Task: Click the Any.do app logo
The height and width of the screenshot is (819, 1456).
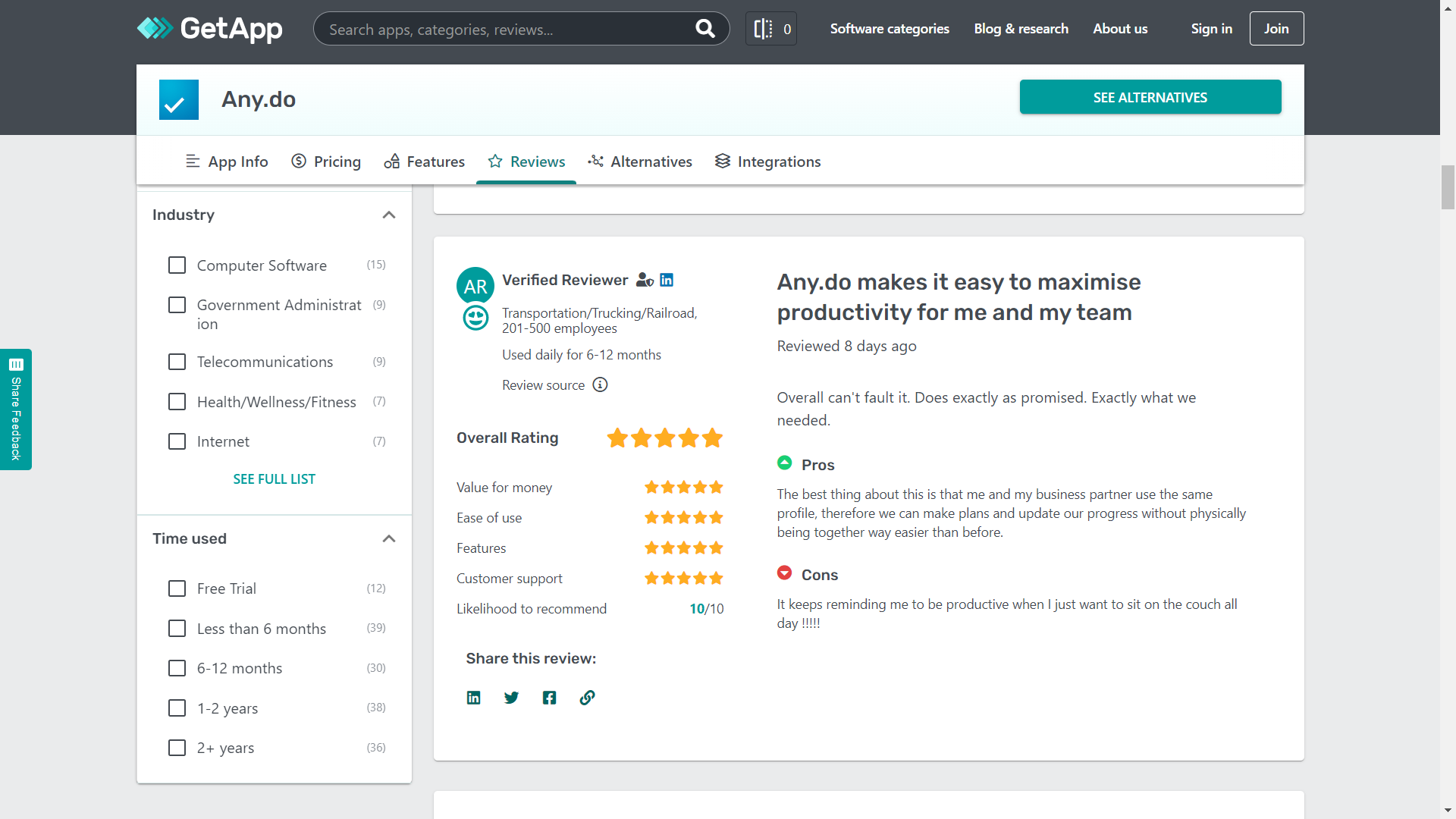Action: 179,99
